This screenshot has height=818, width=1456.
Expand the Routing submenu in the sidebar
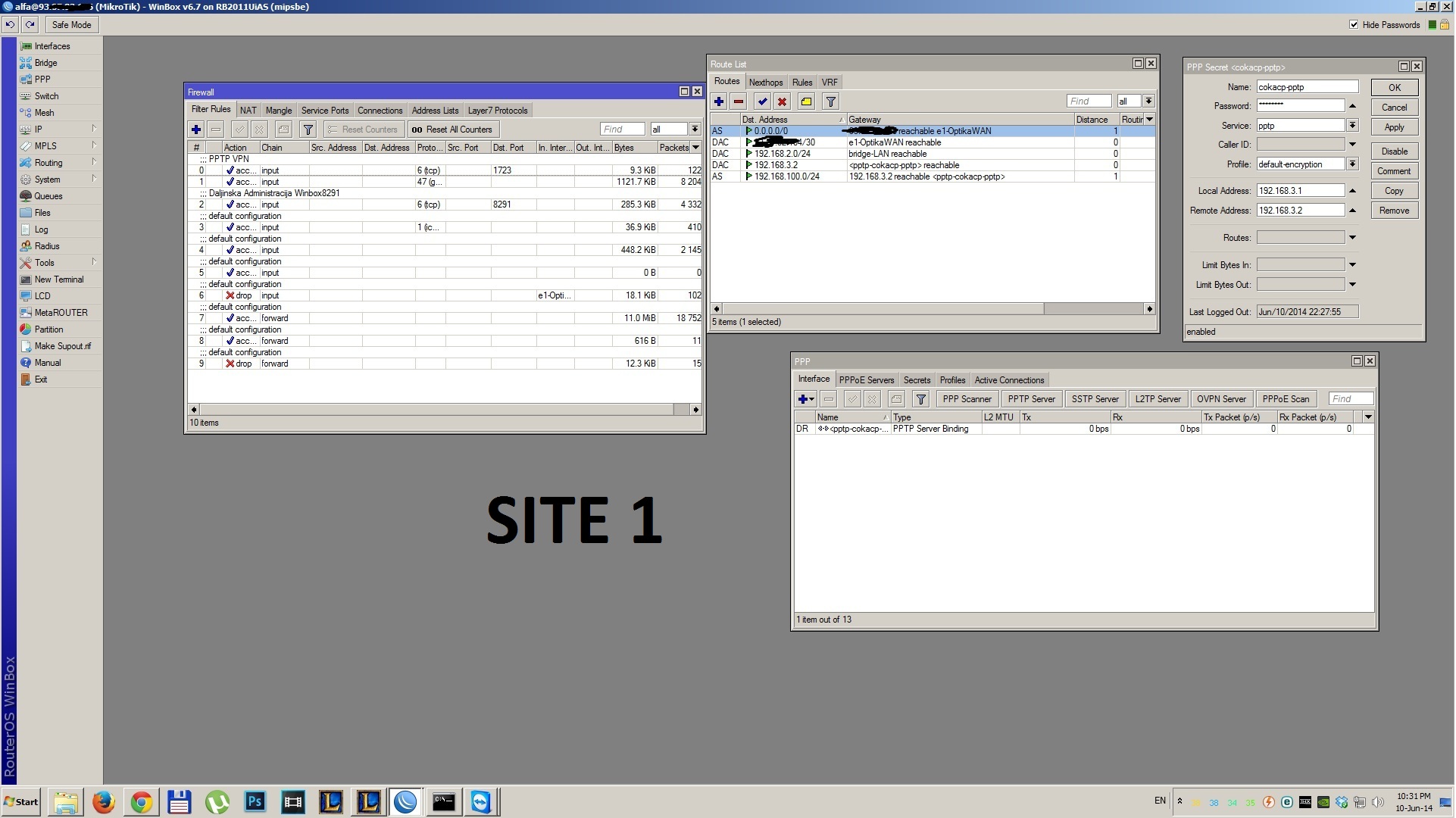click(48, 163)
